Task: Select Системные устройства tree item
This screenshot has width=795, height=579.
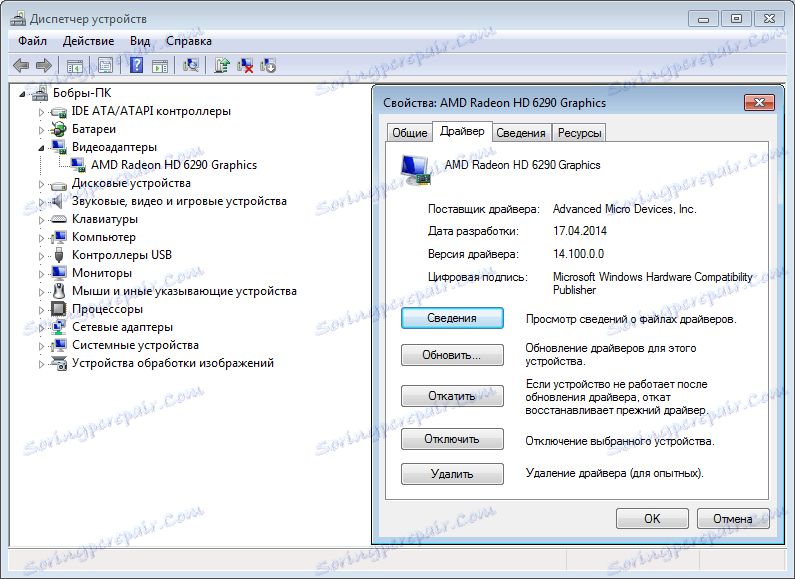Action: point(135,345)
